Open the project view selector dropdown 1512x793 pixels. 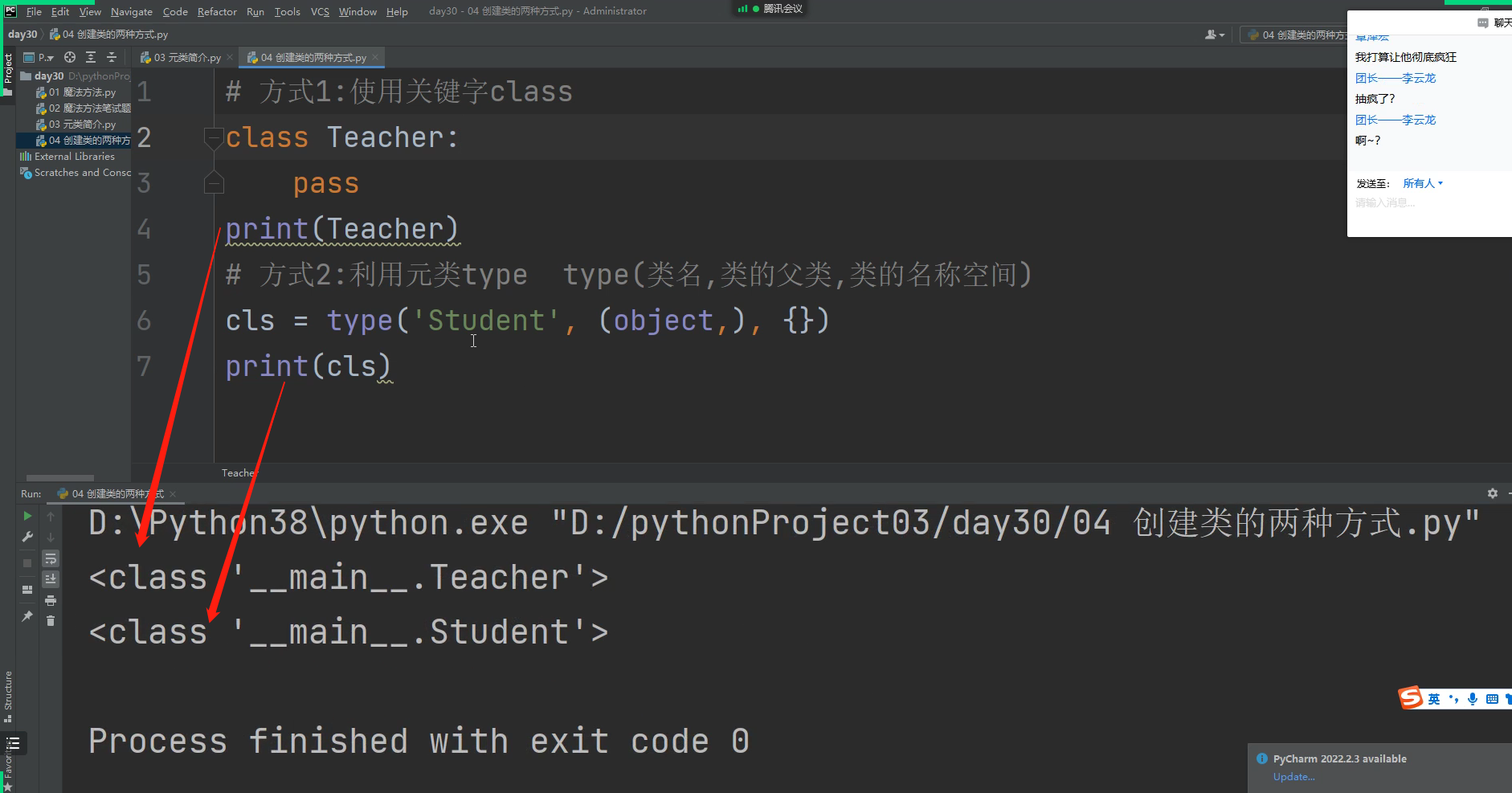[39, 57]
